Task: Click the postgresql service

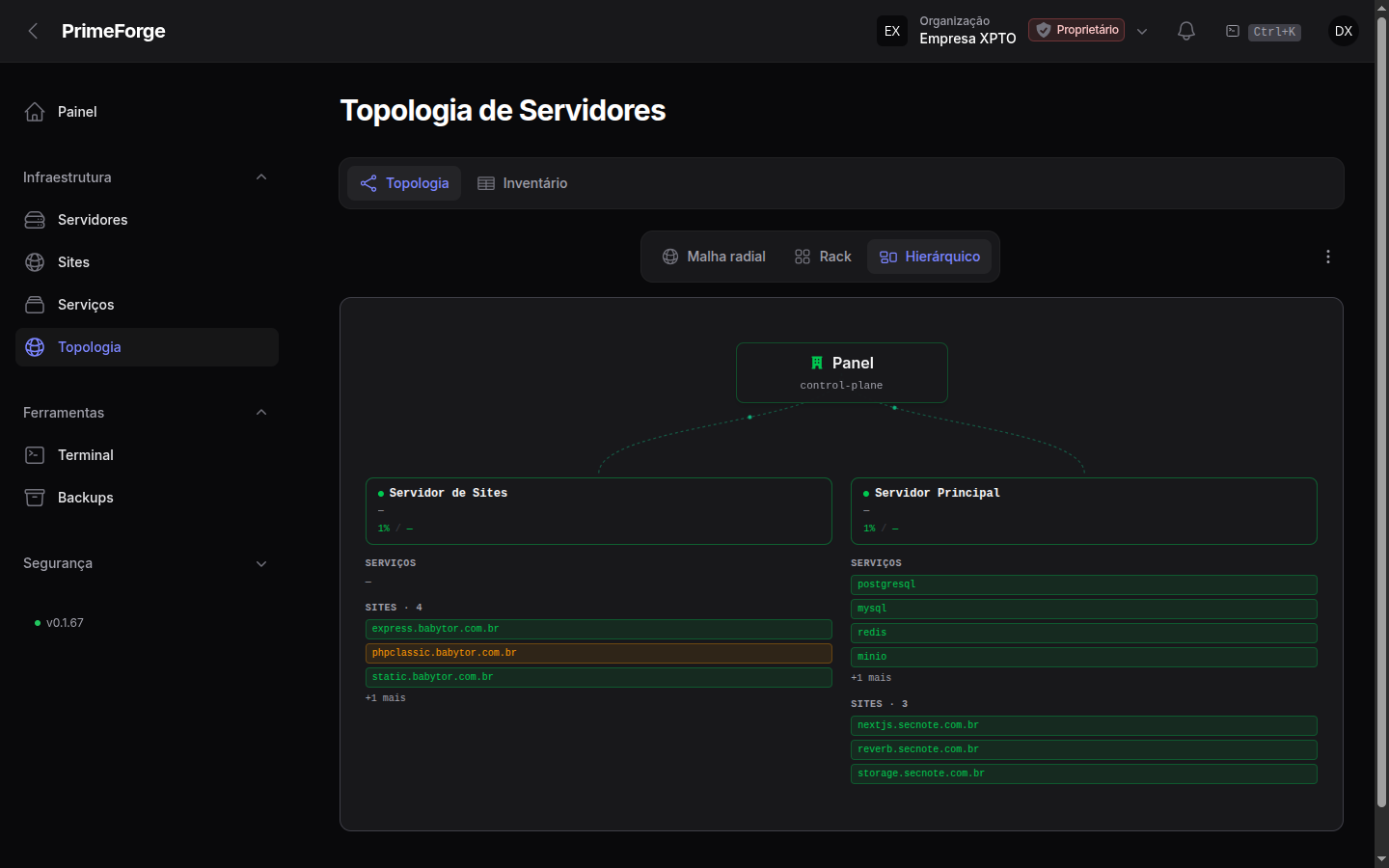Action: pos(1084,584)
